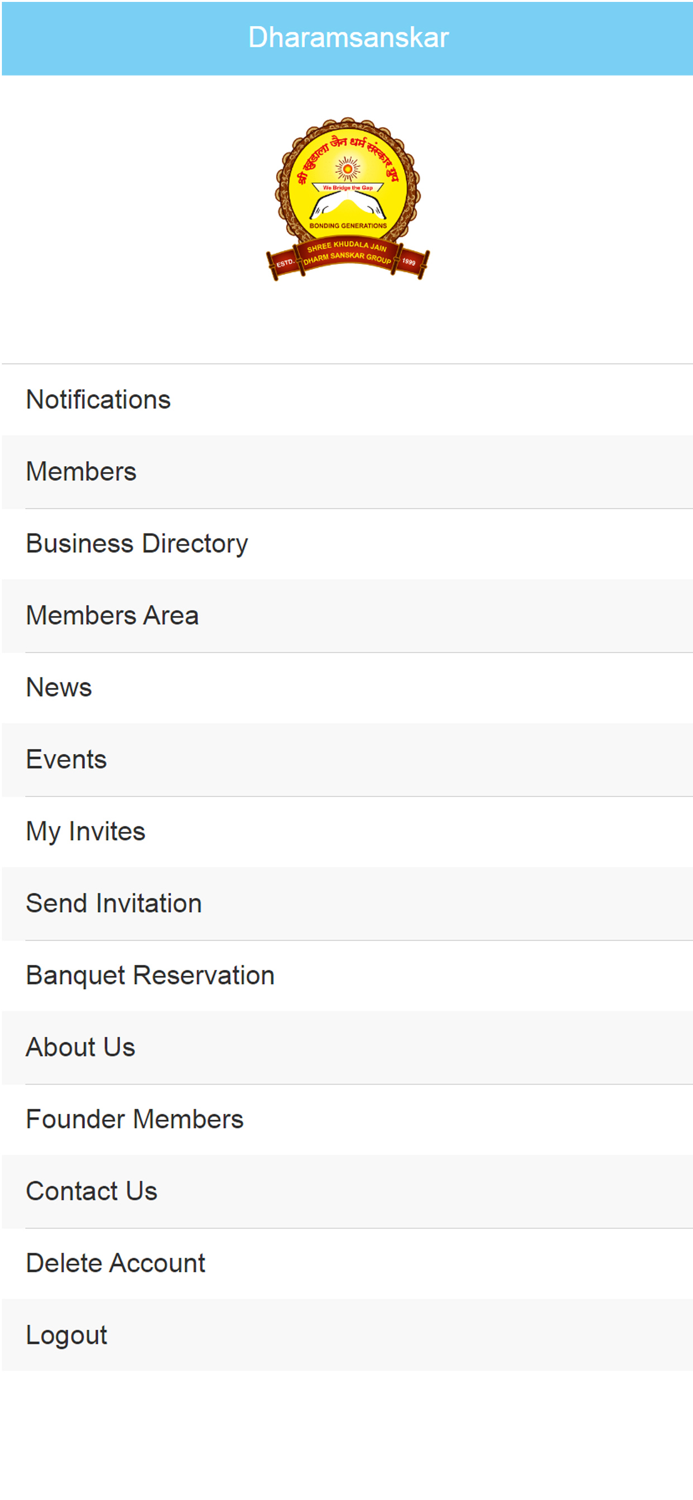
Task: View the Events page
Action: click(66, 760)
